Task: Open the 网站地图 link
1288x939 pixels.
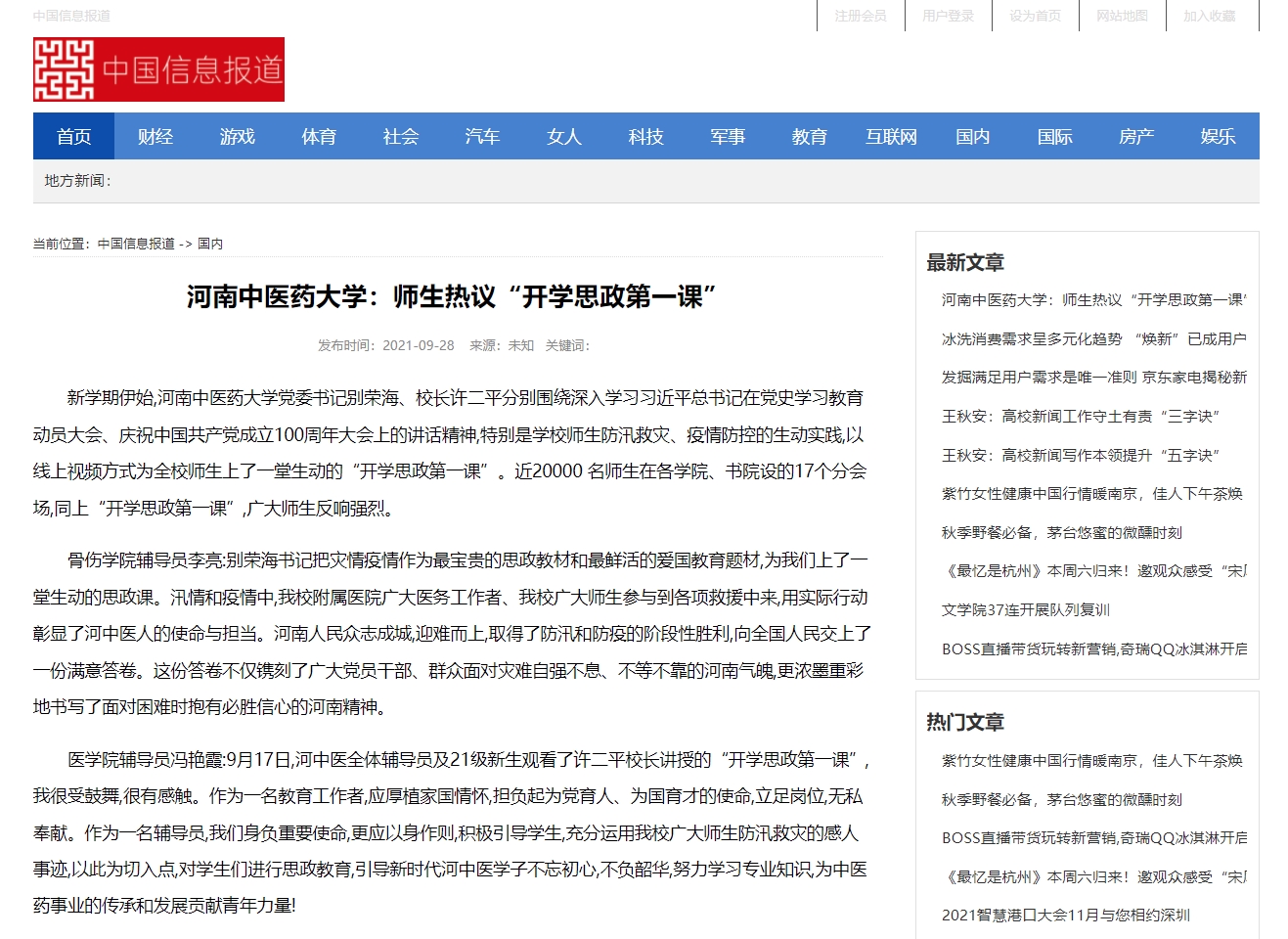Action: 1122,16
